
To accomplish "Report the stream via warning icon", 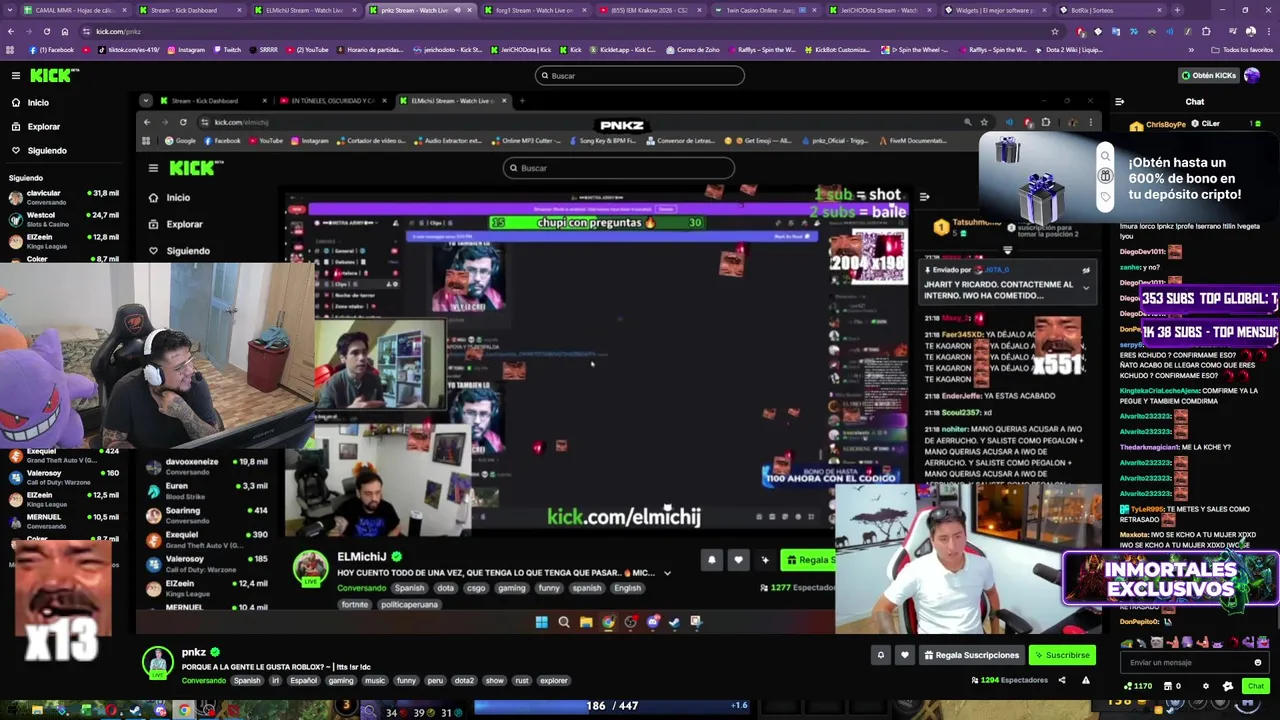I will click(x=1085, y=680).
